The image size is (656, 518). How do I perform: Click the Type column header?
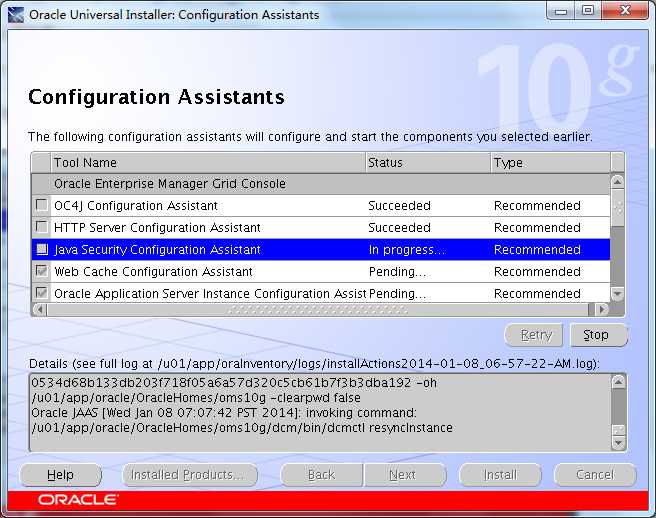click(550, 162)
